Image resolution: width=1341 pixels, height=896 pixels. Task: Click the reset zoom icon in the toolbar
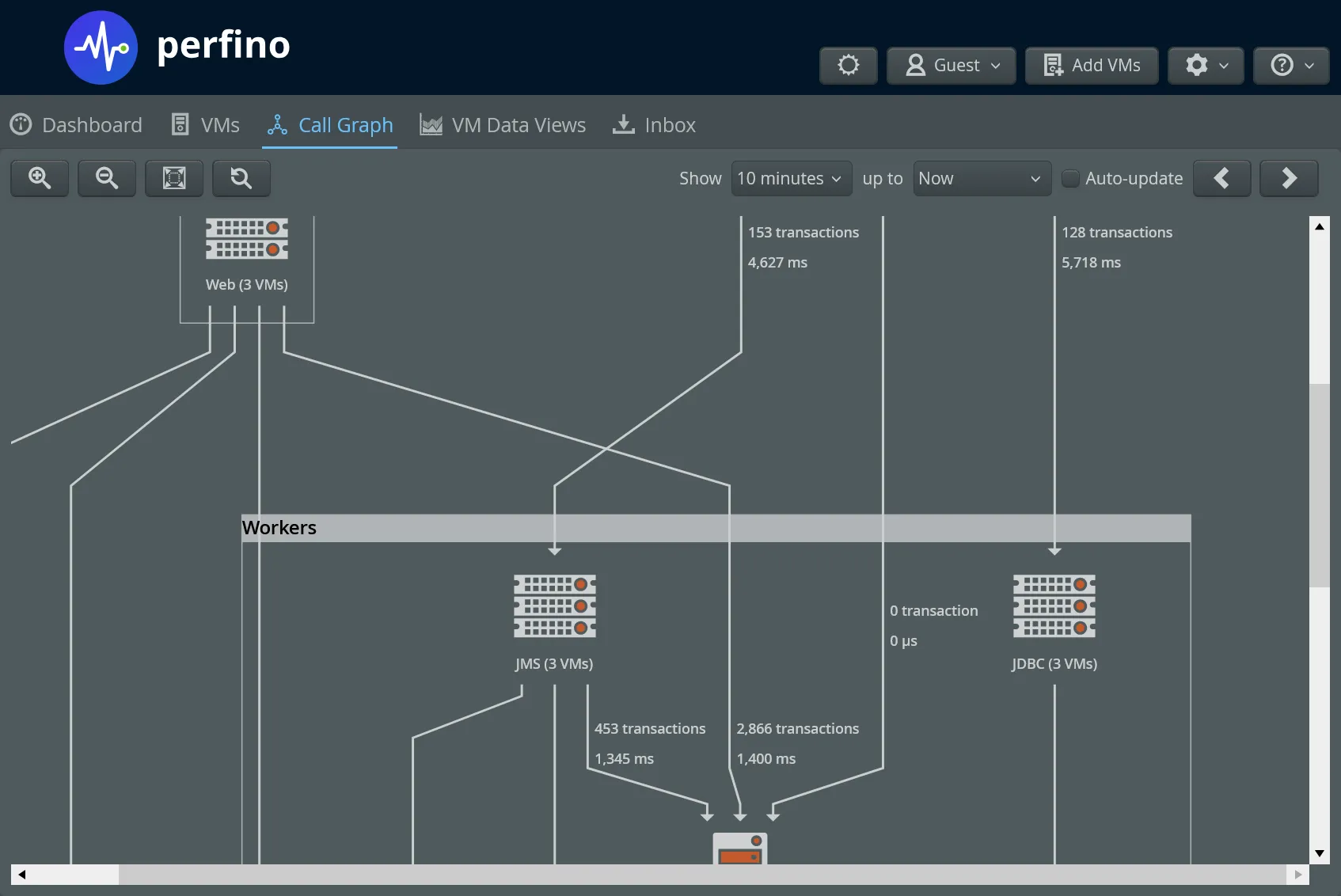click(x=241, y=178)
